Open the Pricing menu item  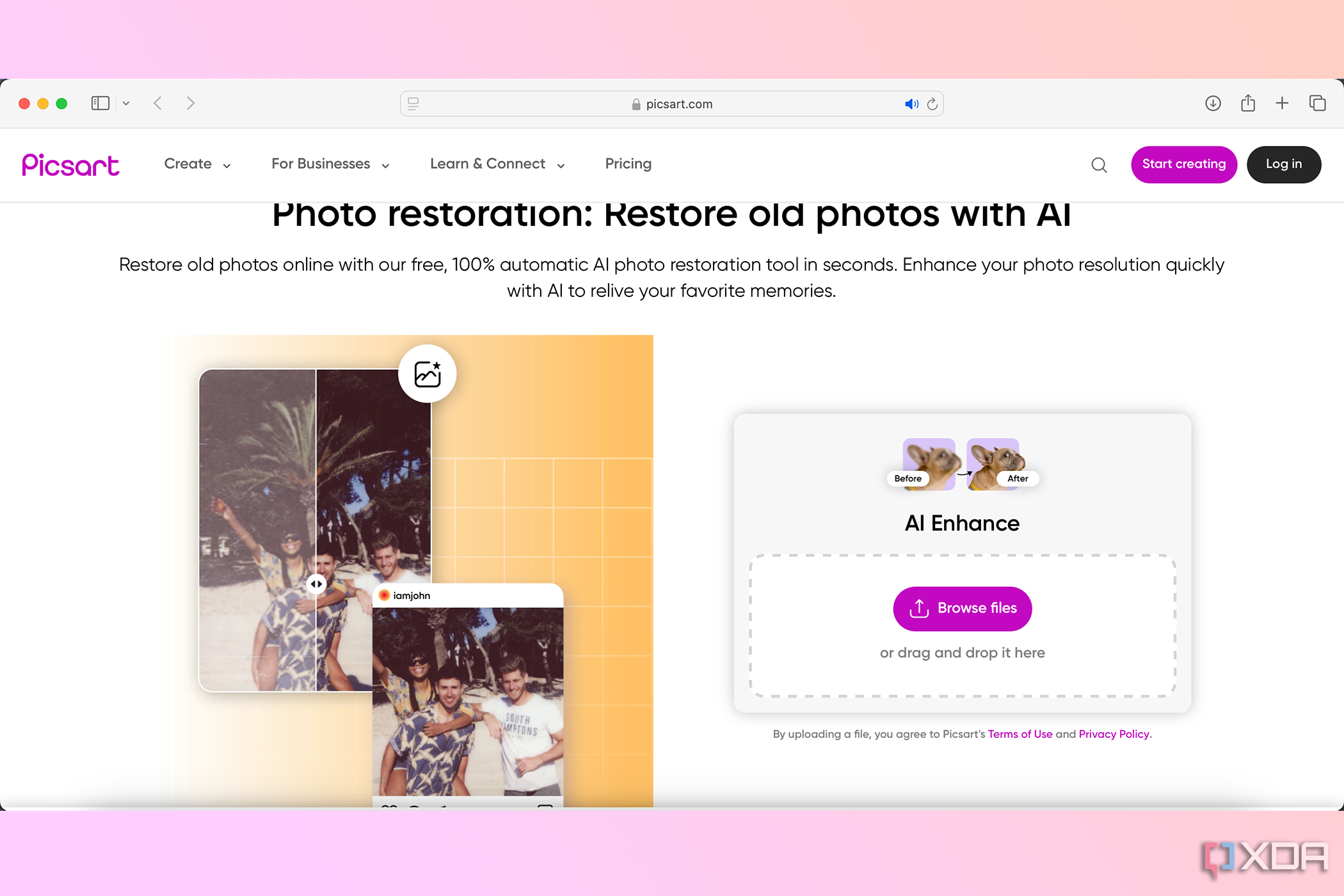pos(628,163)
